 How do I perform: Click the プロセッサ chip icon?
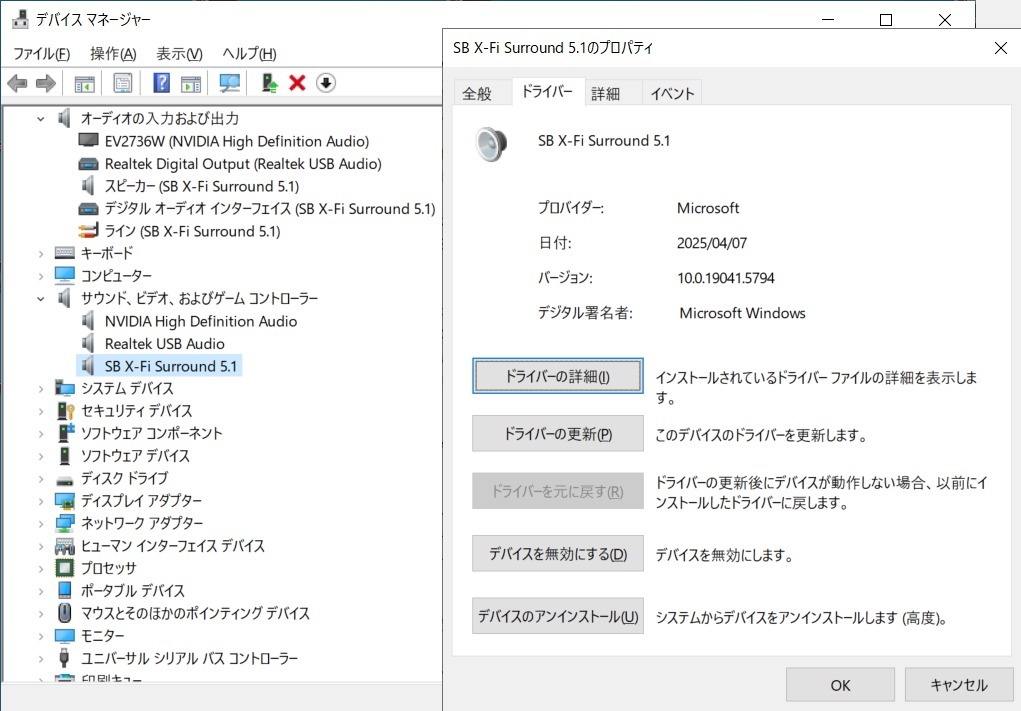(64, 568)
